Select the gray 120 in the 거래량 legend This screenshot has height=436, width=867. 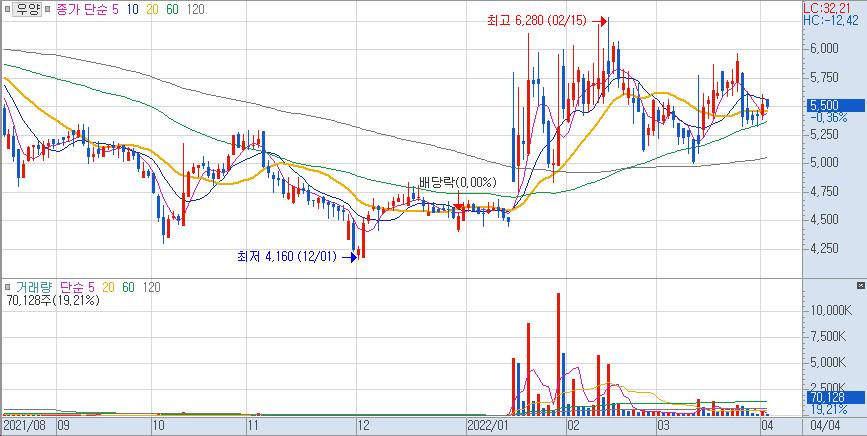[152, 287]
